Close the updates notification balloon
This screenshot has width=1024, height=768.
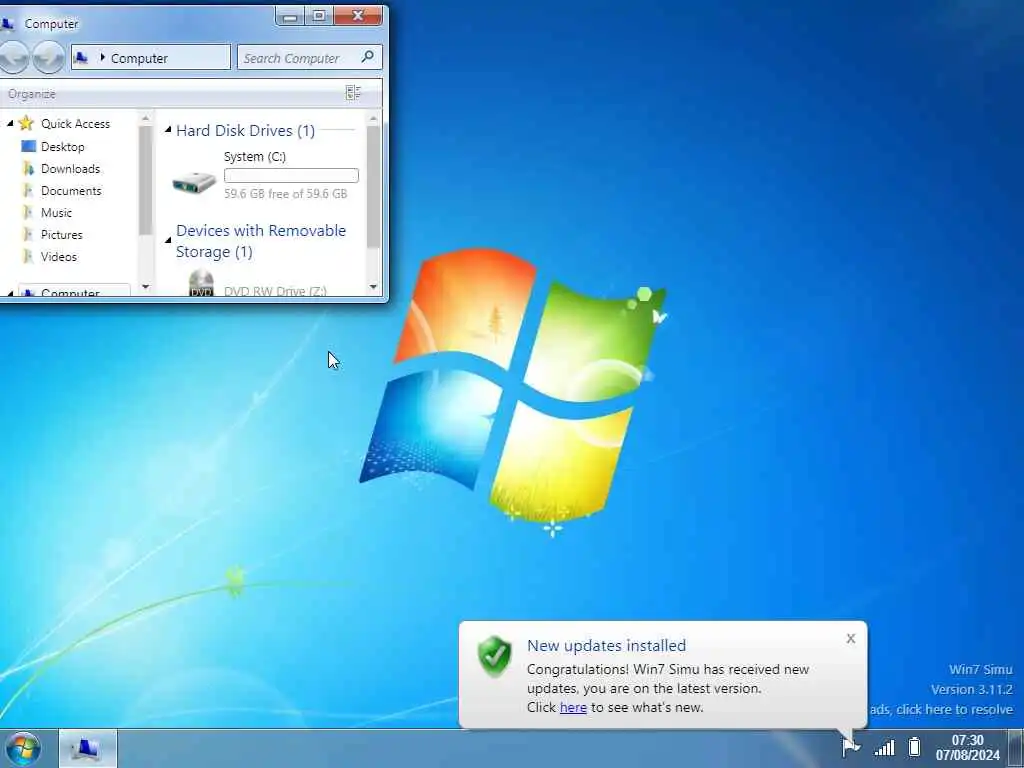tap(850, 639)
